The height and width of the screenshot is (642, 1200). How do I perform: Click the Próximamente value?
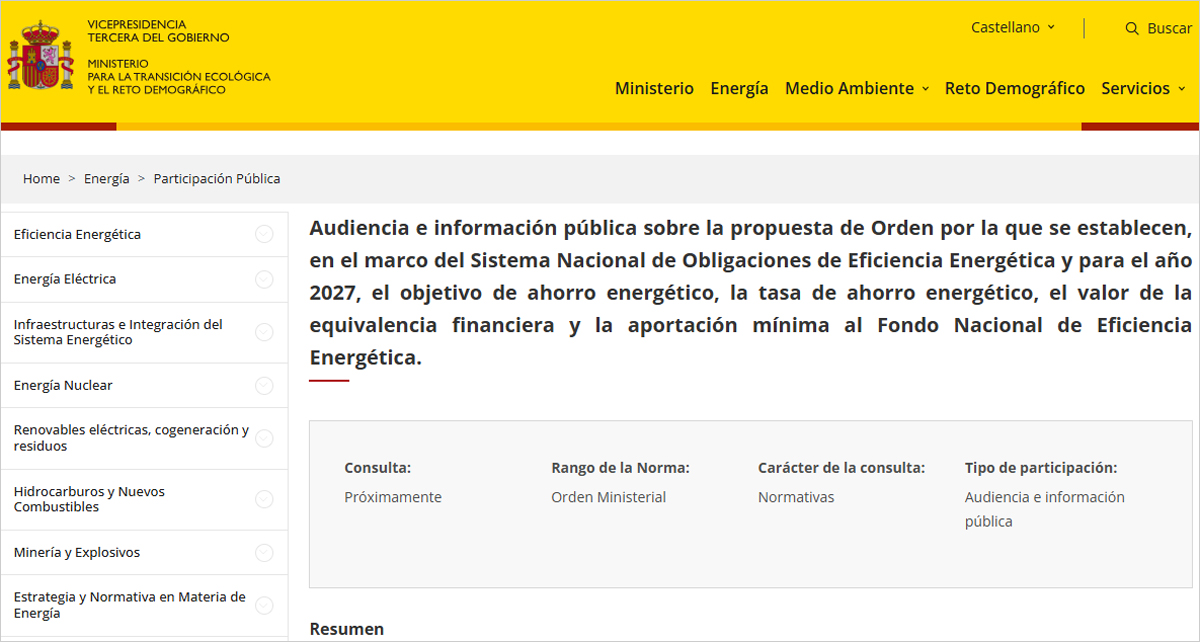click(x=393, y=497)
